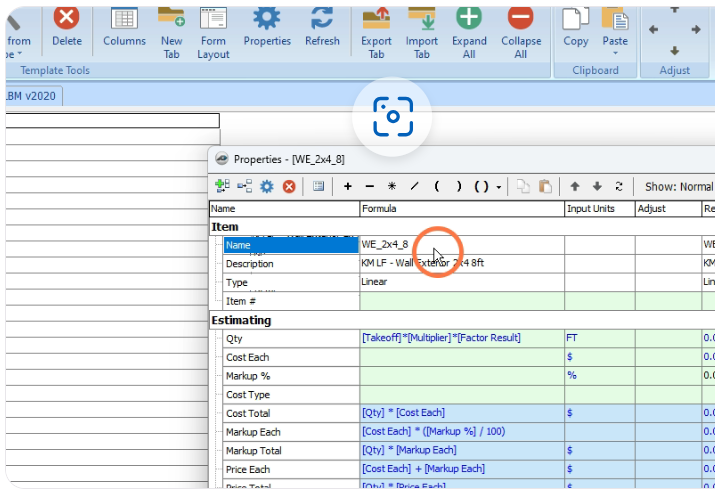Open the parentheses dropdown in Properties toolbar
Viewport: 715px width, 502px height.
coord(497,186)
